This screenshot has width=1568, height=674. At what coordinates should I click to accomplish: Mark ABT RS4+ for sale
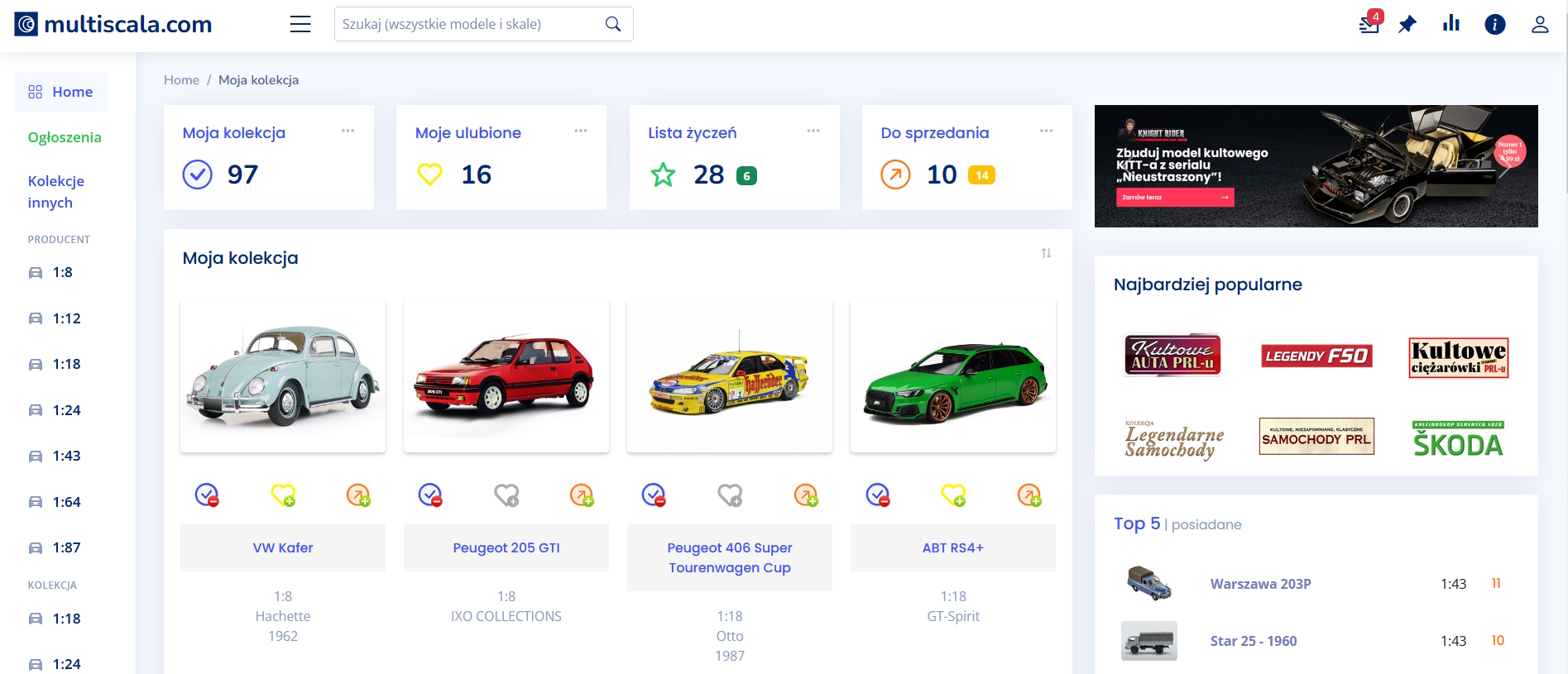[x=1029, y=495]
